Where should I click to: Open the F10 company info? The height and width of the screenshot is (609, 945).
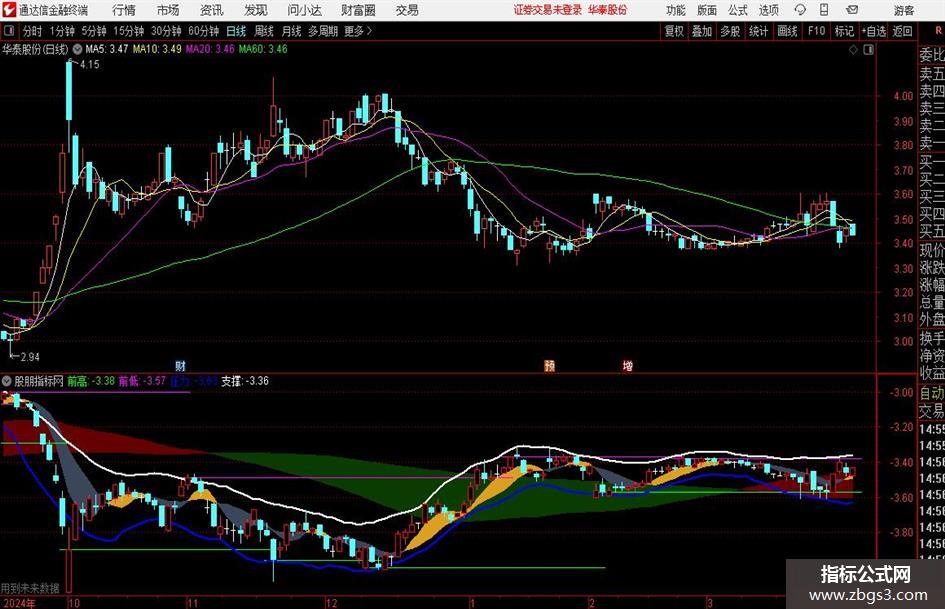point(816,31)
